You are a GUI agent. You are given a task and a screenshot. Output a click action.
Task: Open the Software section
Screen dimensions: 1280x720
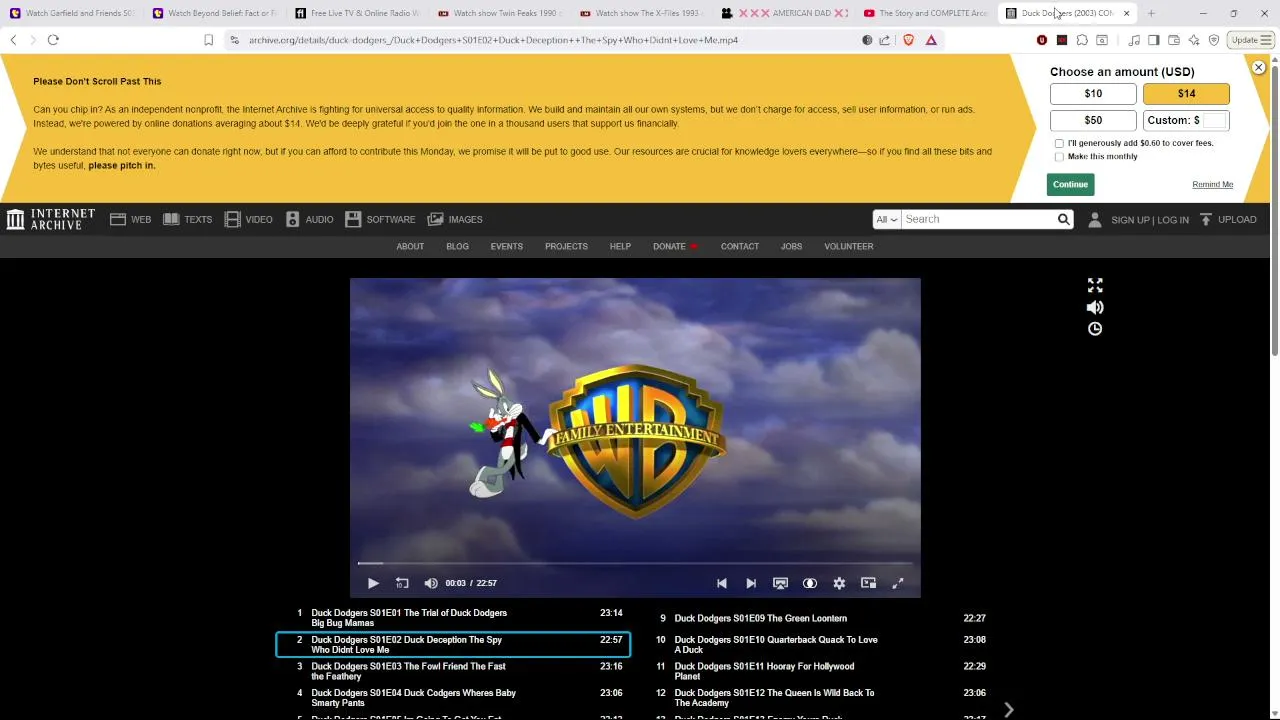pos(380,219)
